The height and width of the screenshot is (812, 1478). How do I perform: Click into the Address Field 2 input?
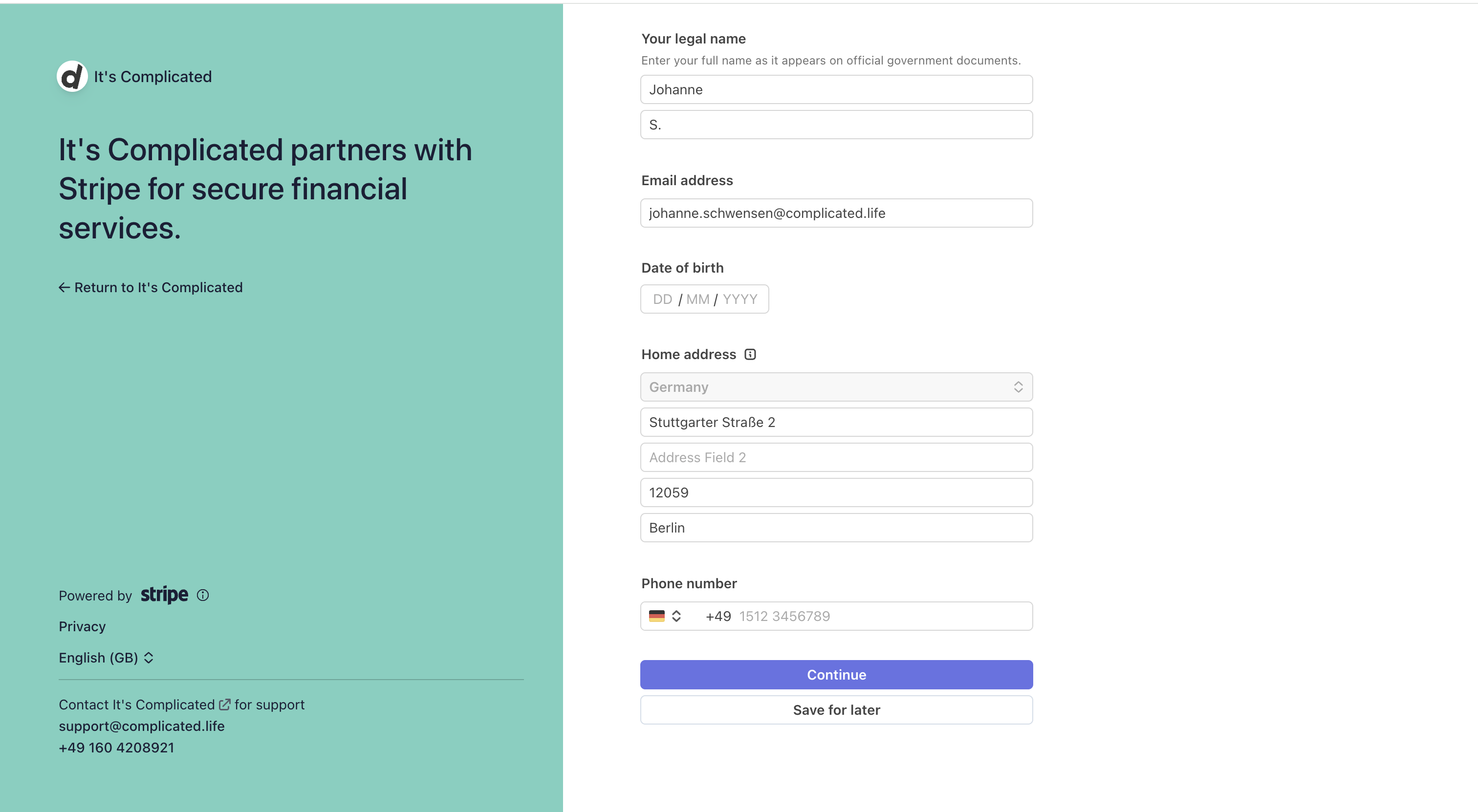(x=837, y=457)
